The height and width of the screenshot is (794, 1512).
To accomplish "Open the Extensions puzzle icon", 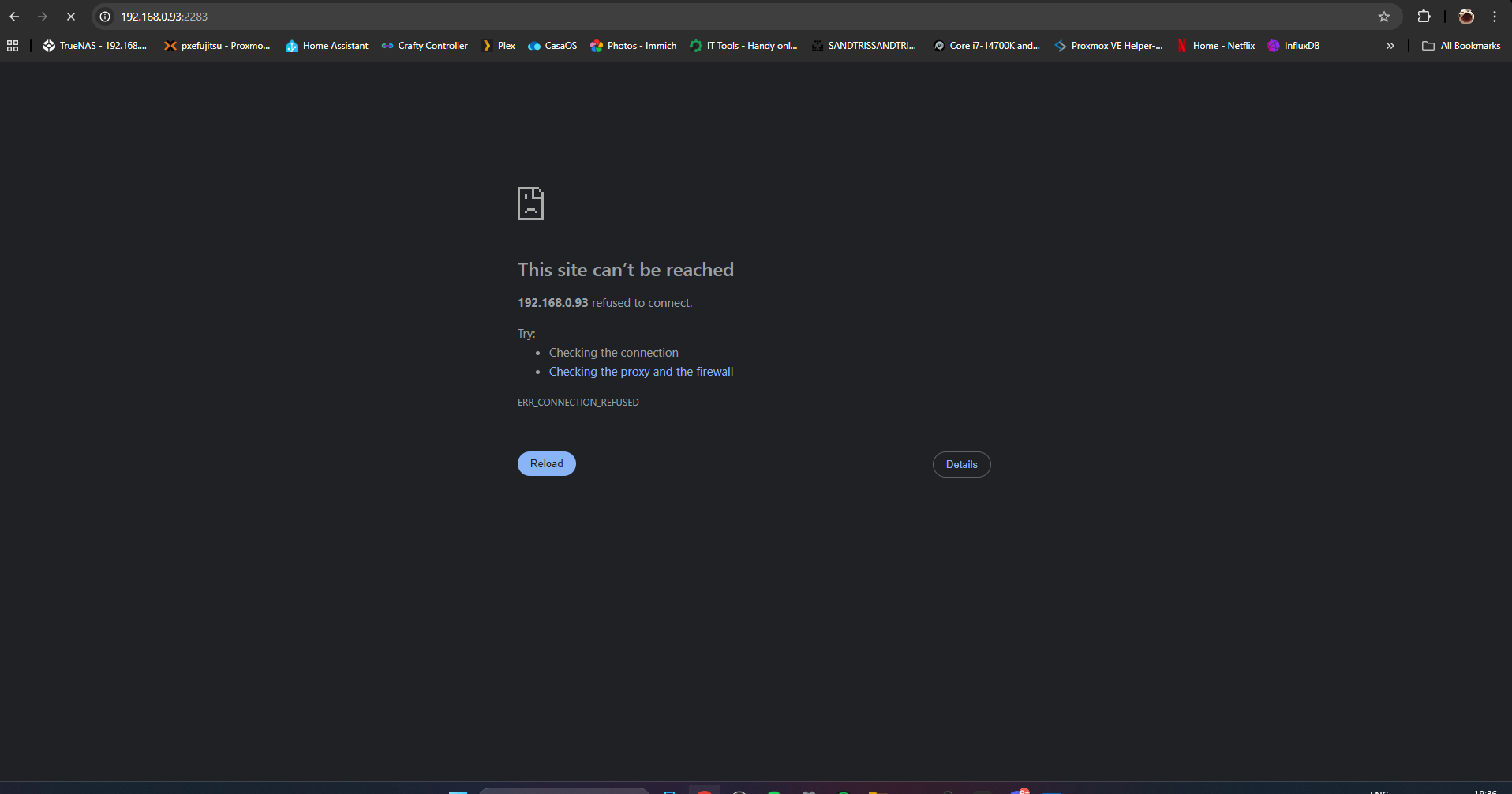I will pos(1424,17).
